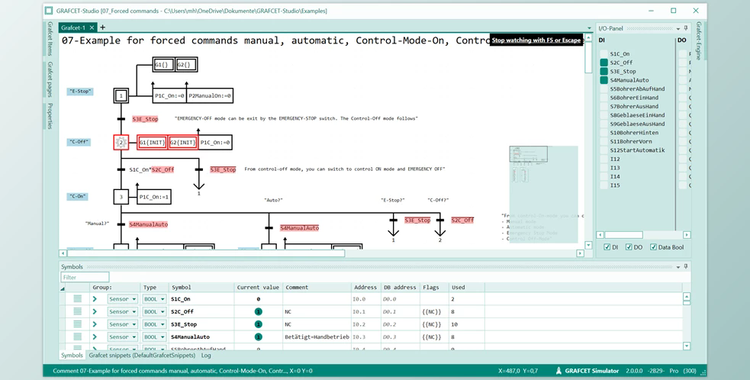The width and height of the screenshot is (750, 380).
Task: Click the diagram minimap overview thumbnail
Action: click(x=543, y=194)
